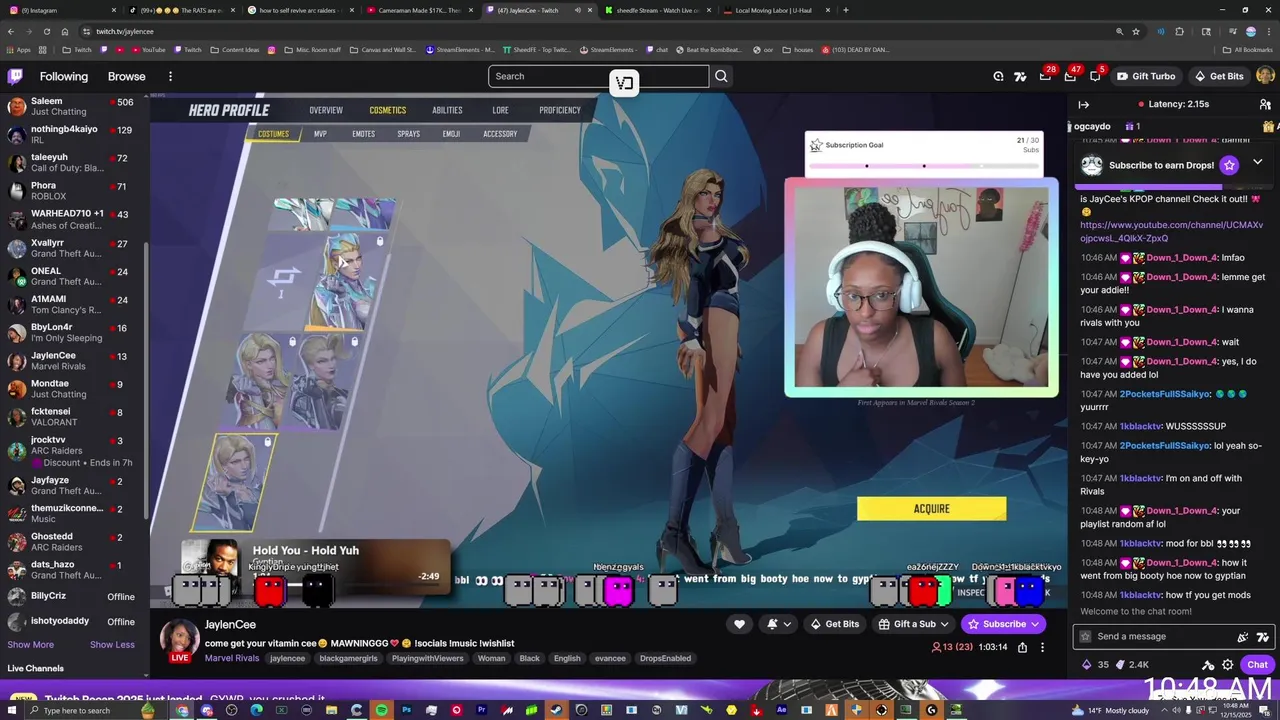1280x720 pixels.
Task: Click Show More in the sidebar
Action: point(31,644)
